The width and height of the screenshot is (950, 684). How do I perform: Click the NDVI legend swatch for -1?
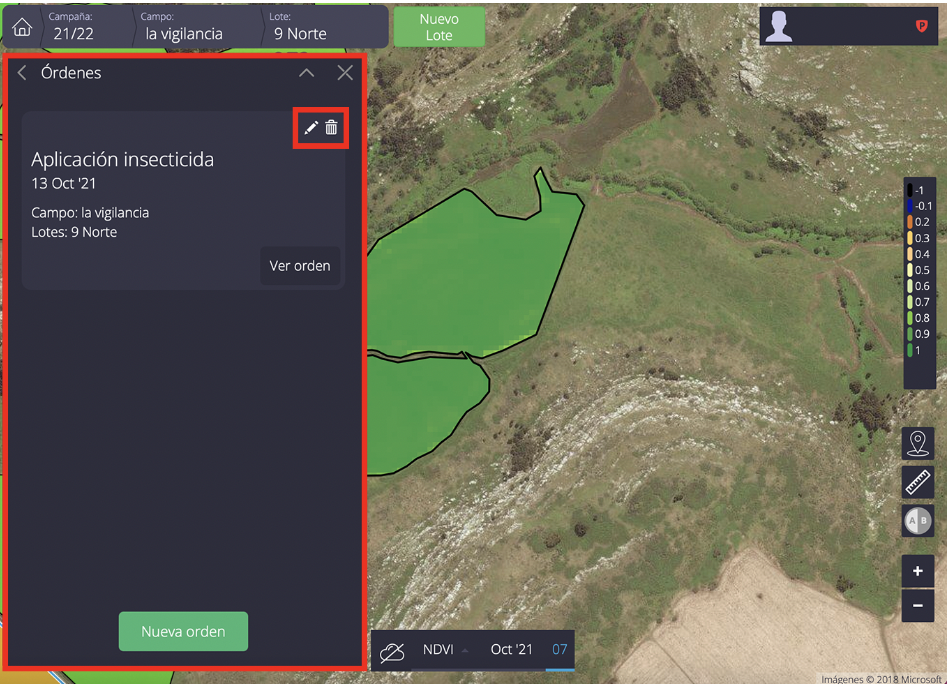tap(910, 190)
